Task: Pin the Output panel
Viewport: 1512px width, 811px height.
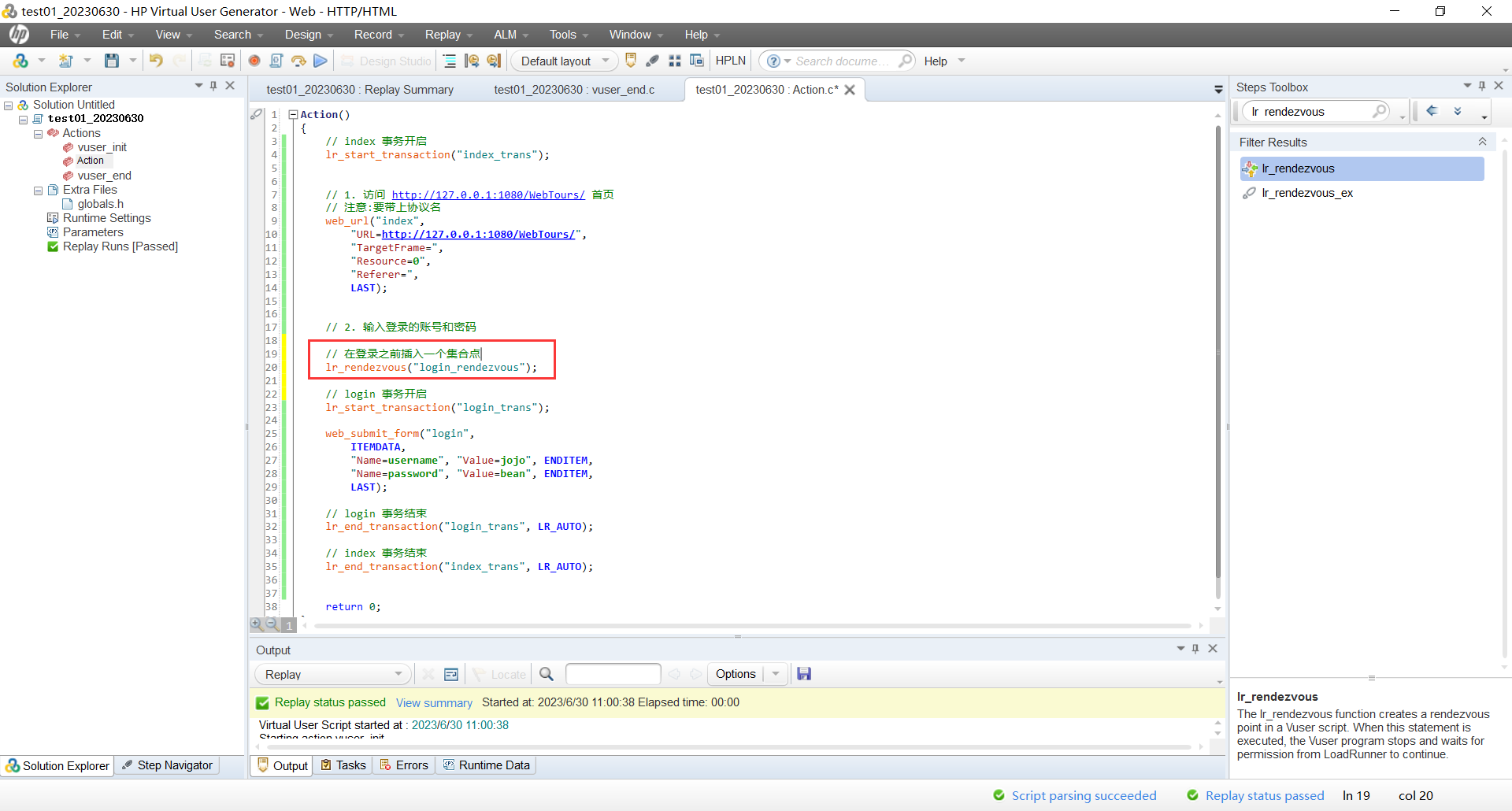Action: point(1195,649)
